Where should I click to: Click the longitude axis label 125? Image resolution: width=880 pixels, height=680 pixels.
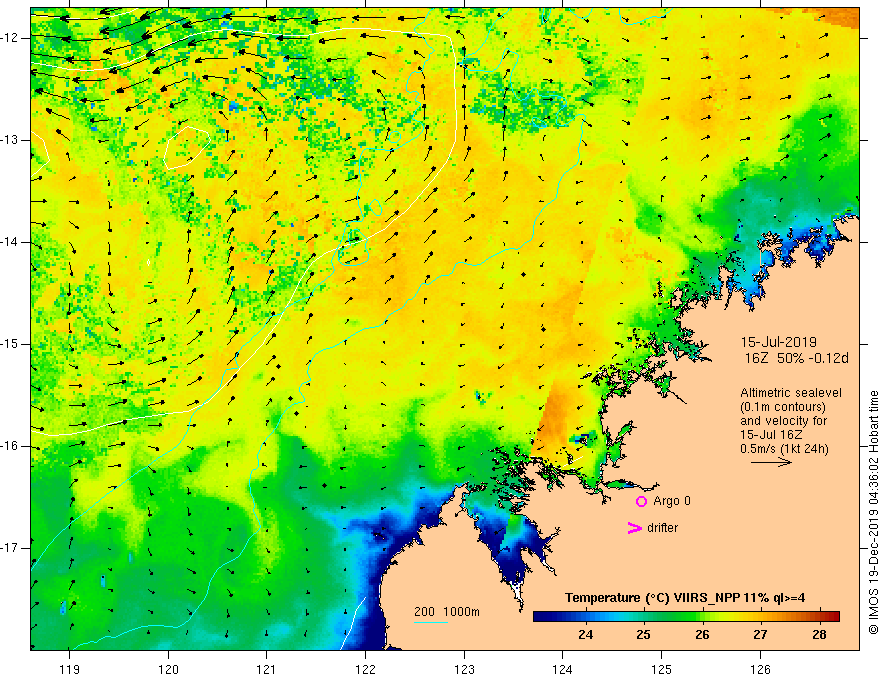[662, 669]
